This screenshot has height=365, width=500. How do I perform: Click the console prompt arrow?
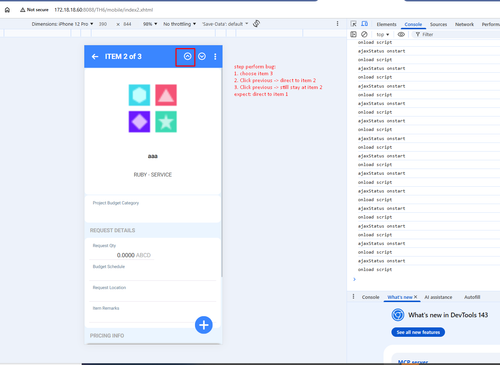(x=354, y=279)
